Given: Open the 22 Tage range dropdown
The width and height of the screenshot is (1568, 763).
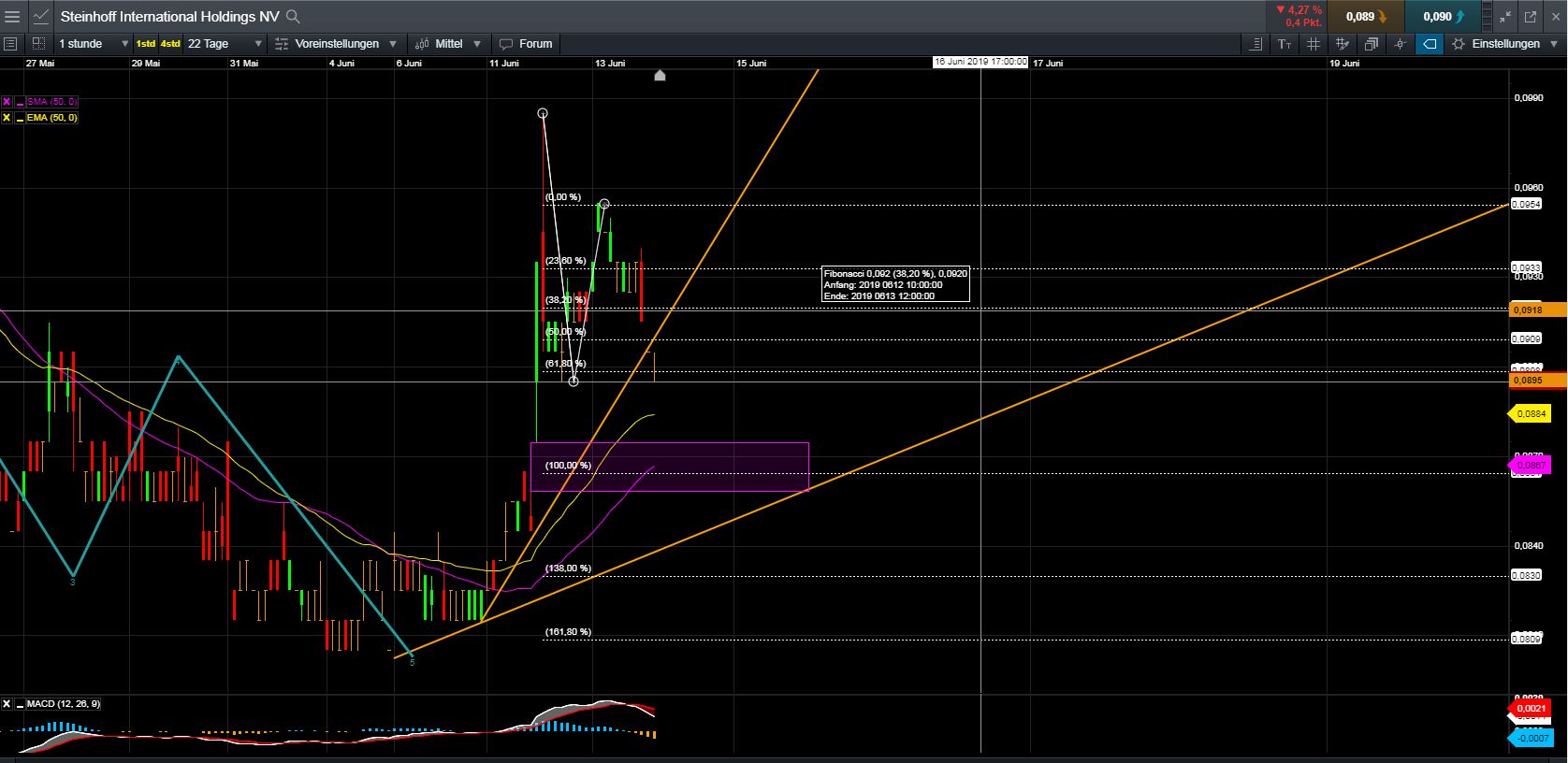Looking at the screenshot, I should click(225, 43).
